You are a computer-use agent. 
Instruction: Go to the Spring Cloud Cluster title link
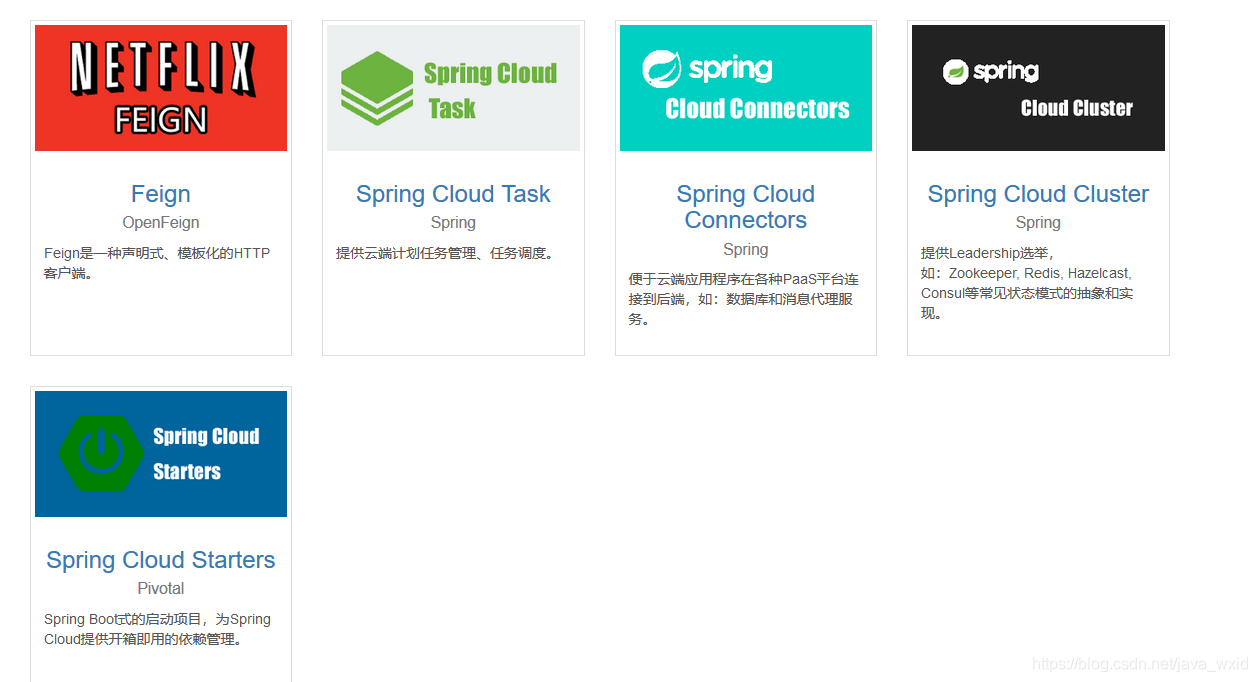1038,194
